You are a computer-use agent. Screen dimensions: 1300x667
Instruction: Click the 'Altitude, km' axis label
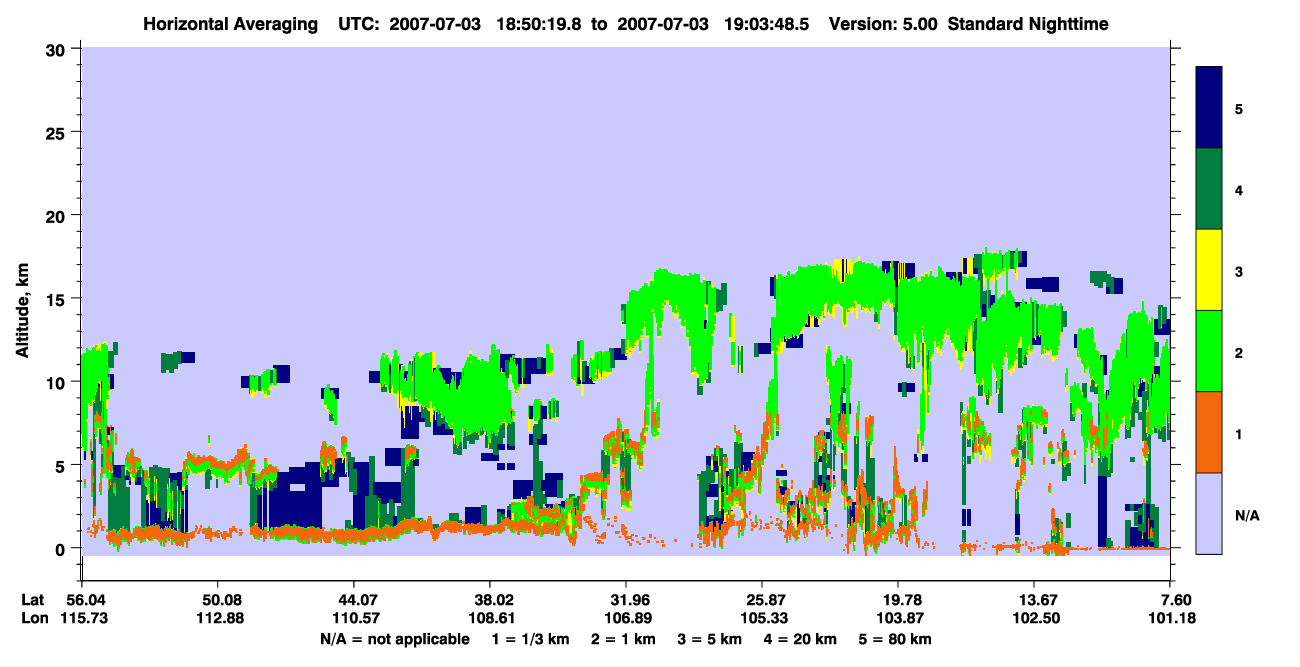click(22, 309)
